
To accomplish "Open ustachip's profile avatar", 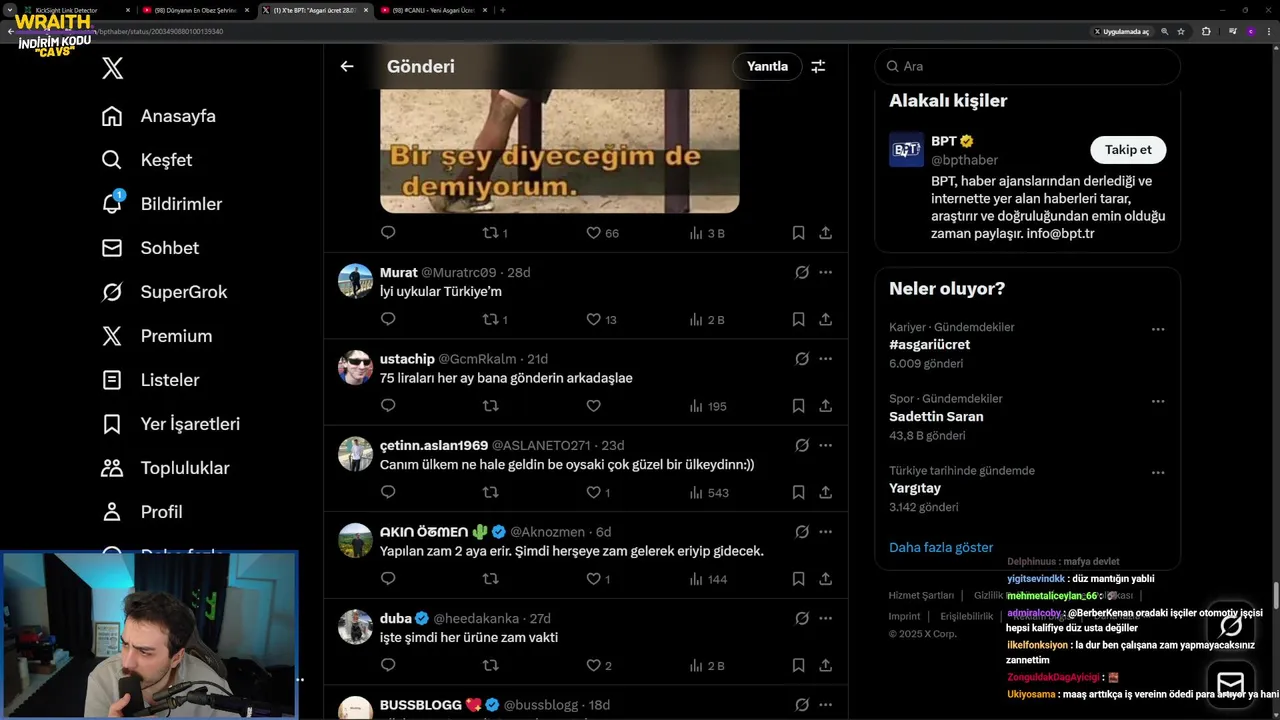I will point(355,367).
